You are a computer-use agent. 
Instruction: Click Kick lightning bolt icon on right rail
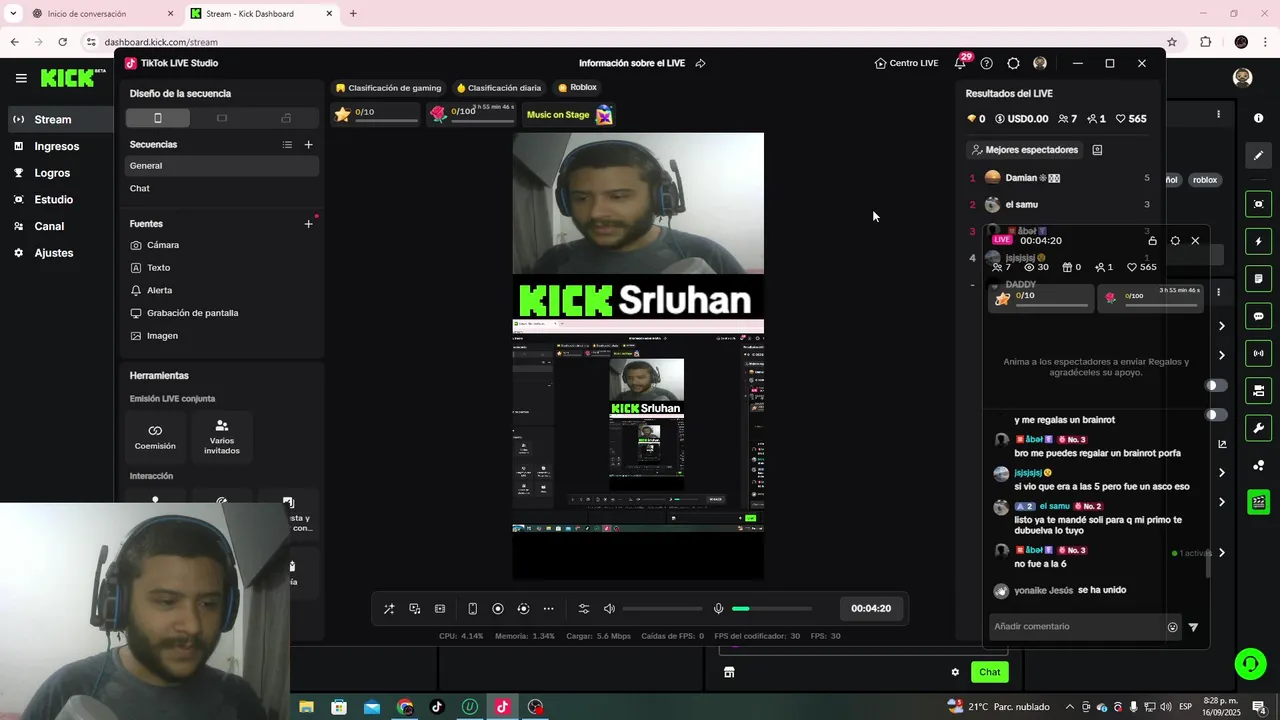pyautogui.click(x=1258, y=241)
